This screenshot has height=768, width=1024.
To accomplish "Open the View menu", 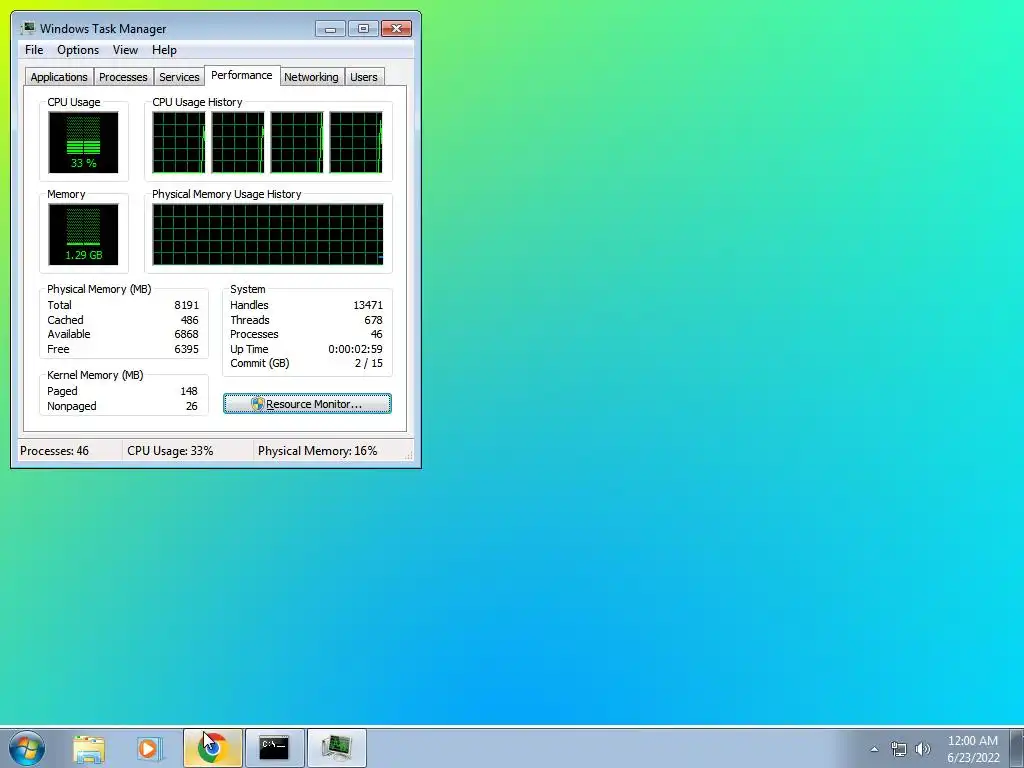I will click(125, 50).
